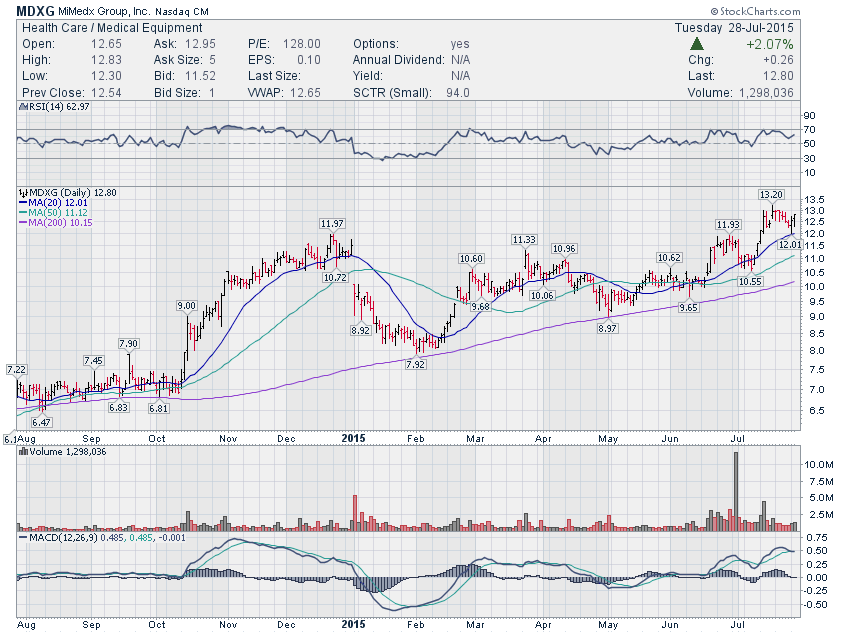This screenshot has width=850, height=633.
Task: Click the MACD(12,26,9) legend label
Action: tap(63, 538)
